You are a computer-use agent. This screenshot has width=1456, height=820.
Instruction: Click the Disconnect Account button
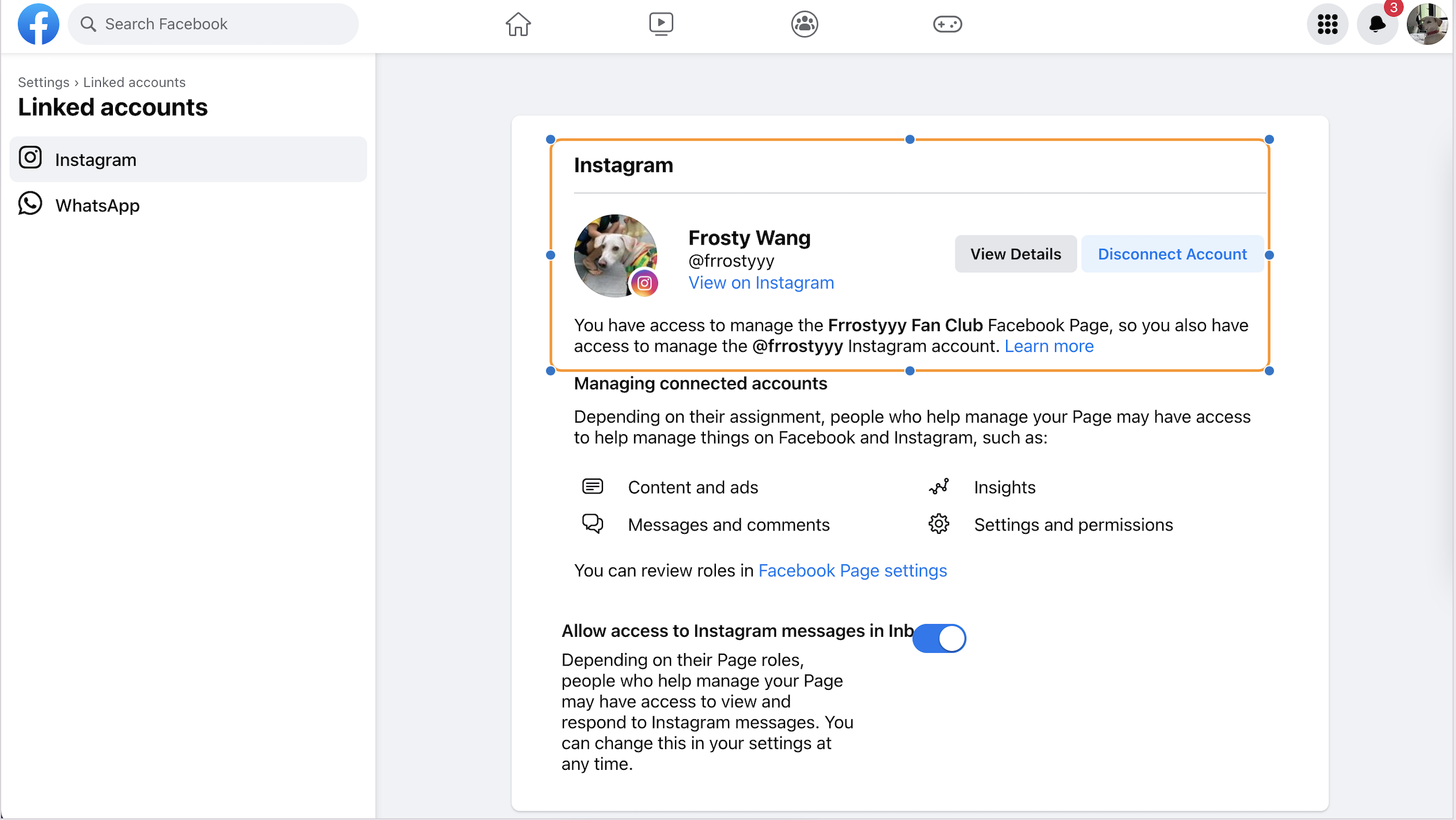(1171, 254)
